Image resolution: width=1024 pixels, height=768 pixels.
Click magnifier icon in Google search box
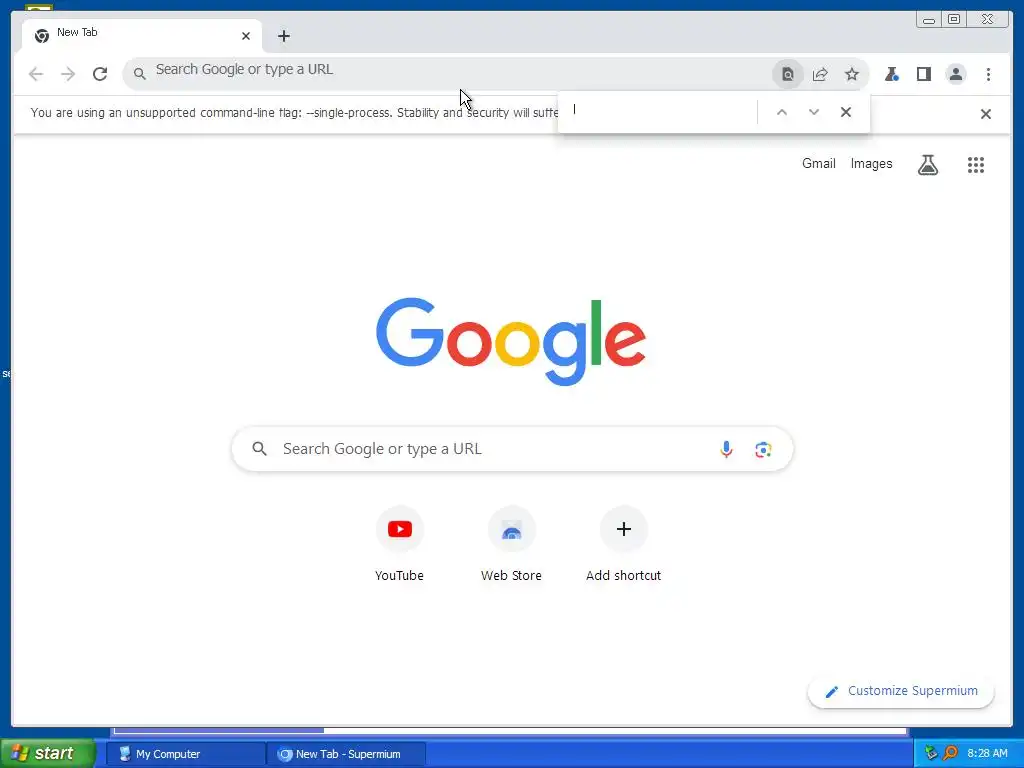[259, 449]
